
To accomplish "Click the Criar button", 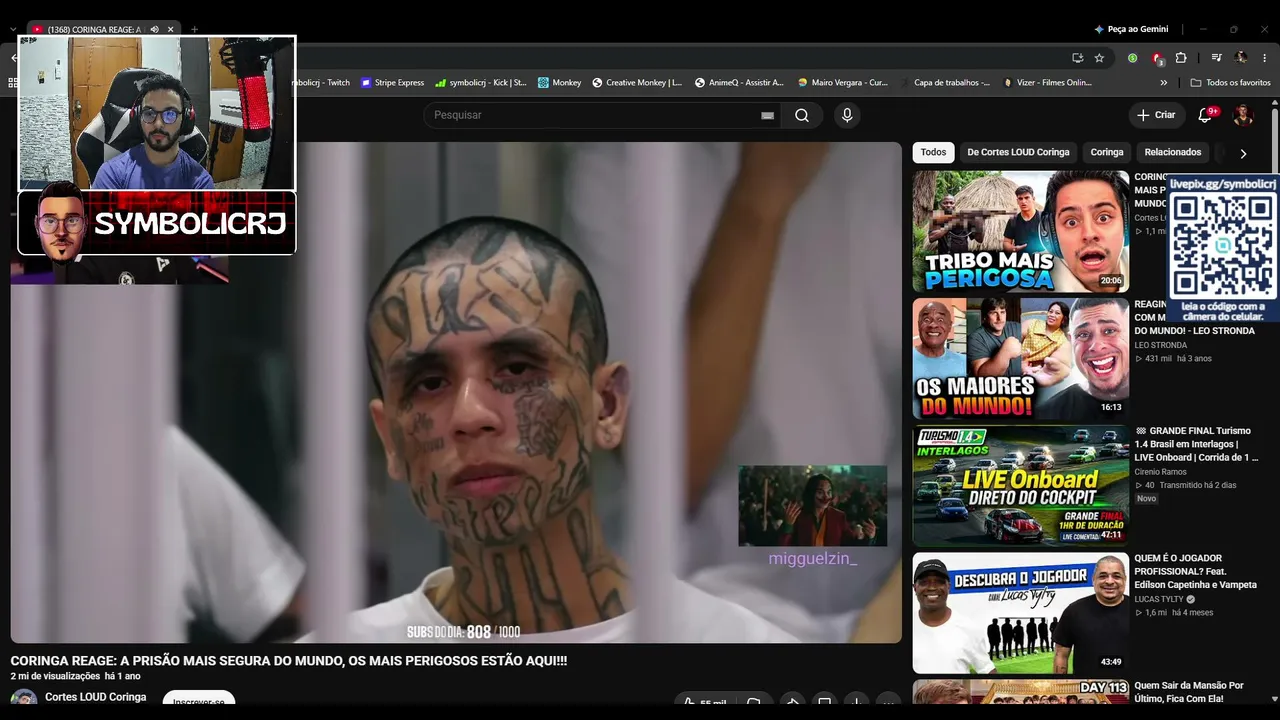I will click(1156, 115).
